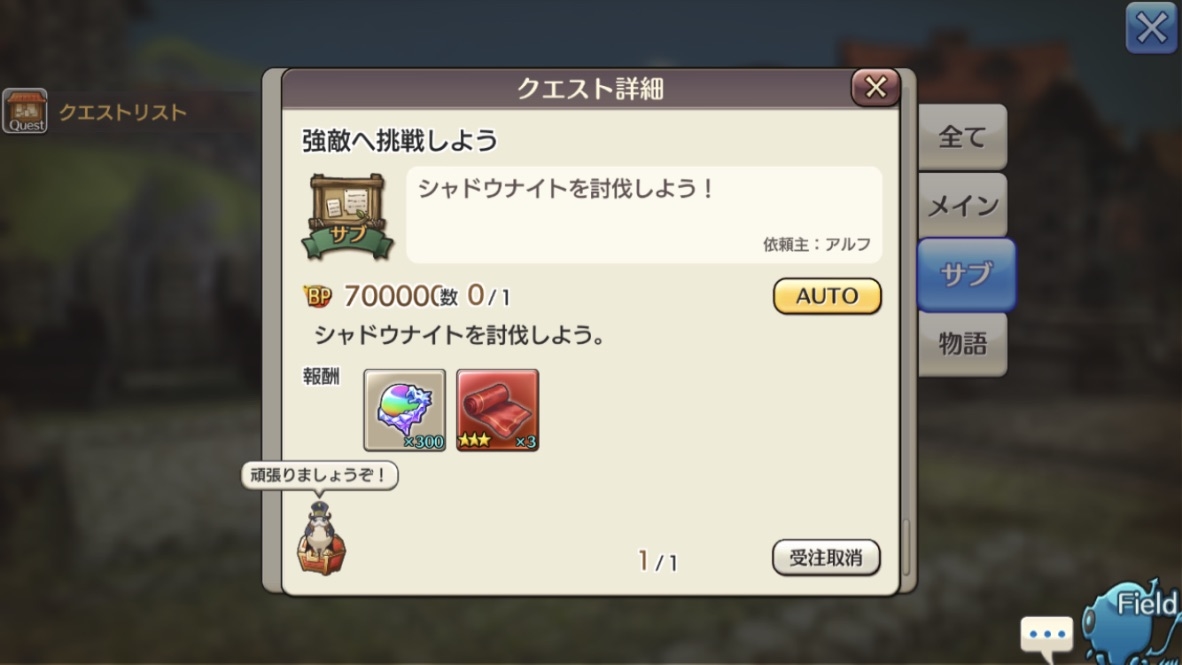Click the quest description text box
This screenshot has width=1182, height=665.
(x=644, y=215)
